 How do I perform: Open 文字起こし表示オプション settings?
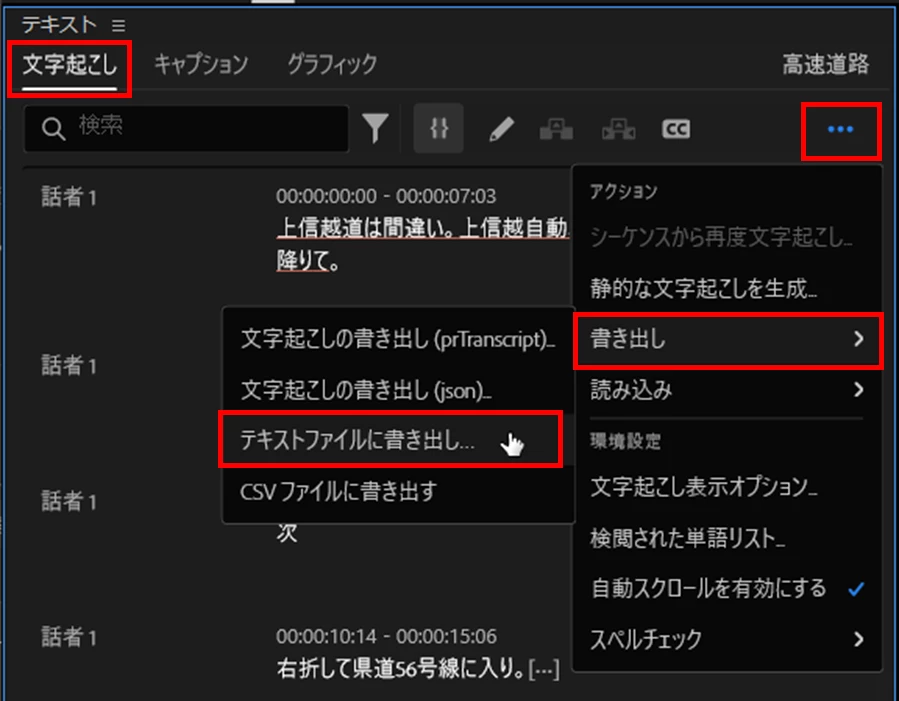[727, 487]
